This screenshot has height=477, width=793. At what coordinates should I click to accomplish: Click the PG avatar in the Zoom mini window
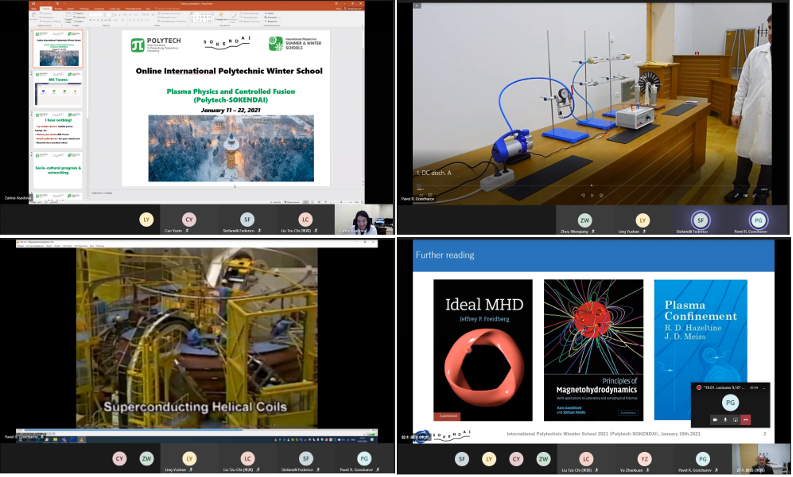point(729,403)
